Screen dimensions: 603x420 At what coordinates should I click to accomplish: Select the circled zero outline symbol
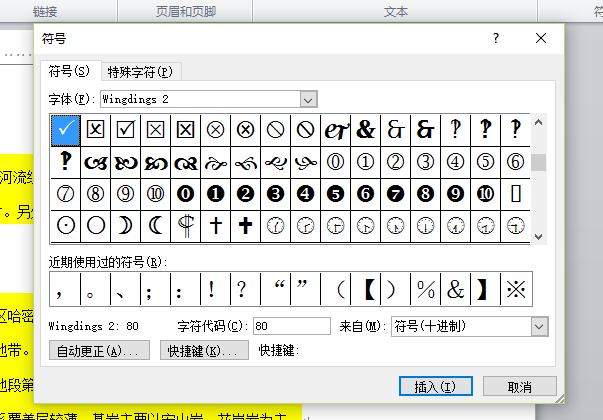click(335, 162)
